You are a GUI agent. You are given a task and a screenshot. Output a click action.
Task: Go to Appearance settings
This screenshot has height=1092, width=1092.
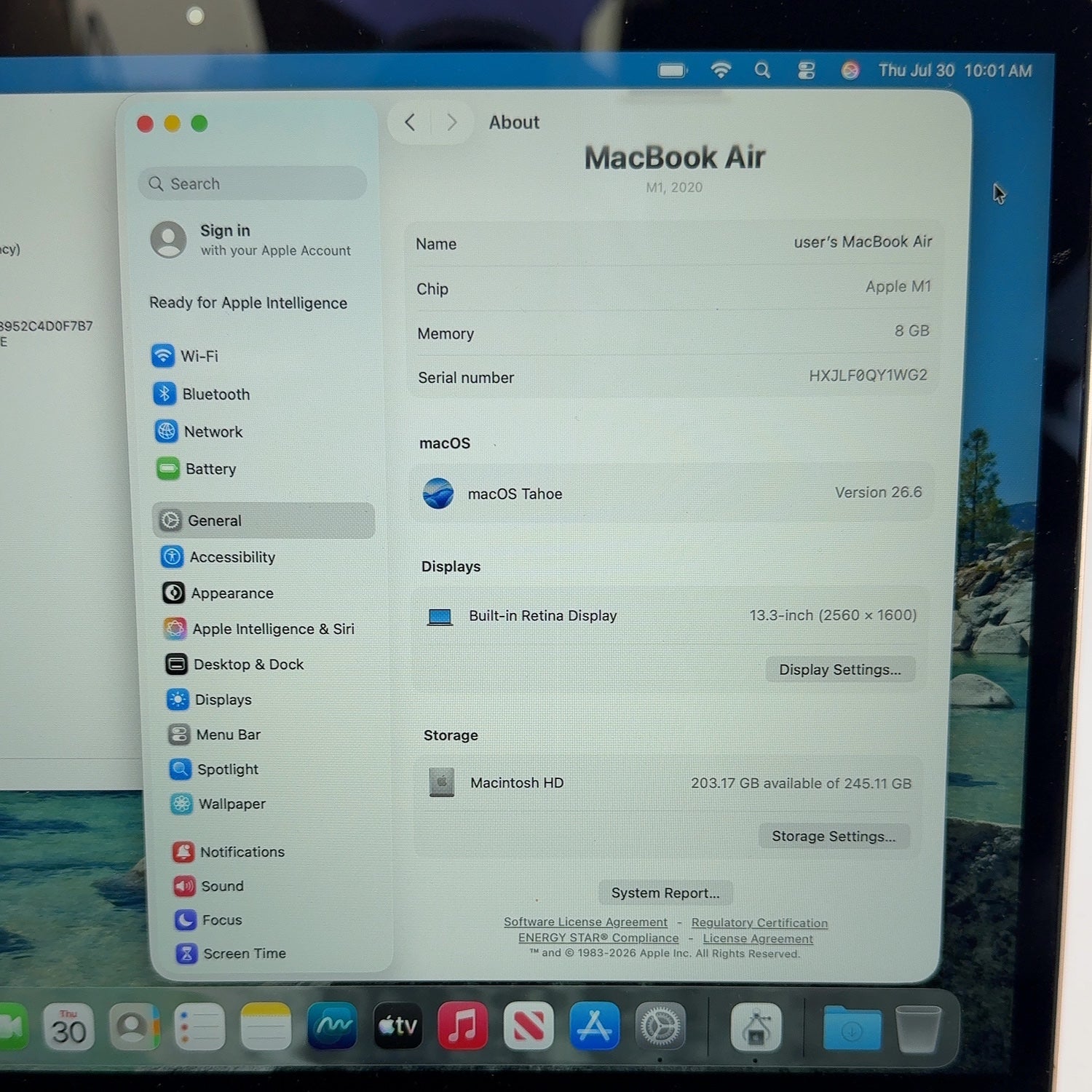pyautogui.click(x=218, y=593)
